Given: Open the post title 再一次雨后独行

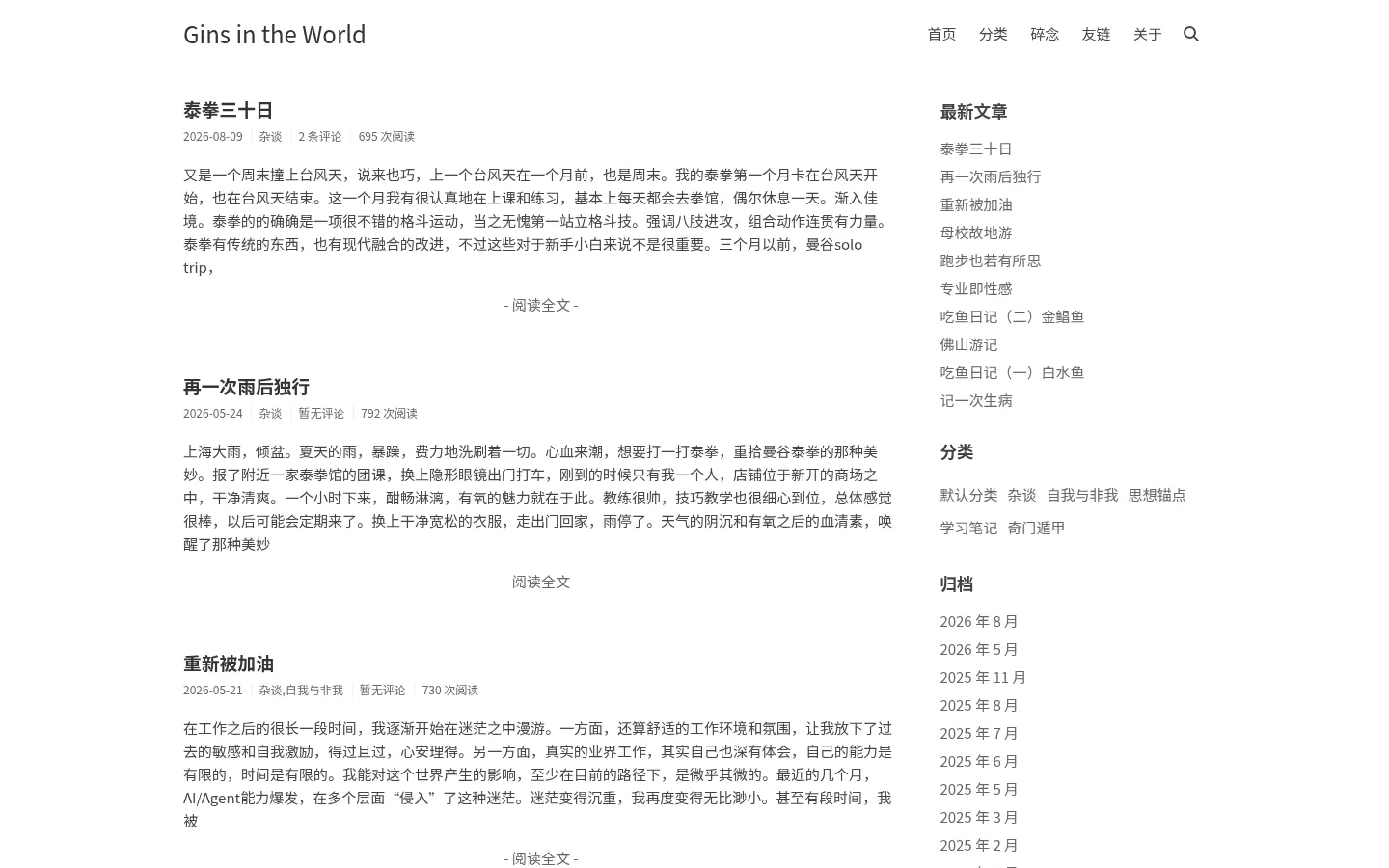Looking at the screenshot, I should pos(246,387).
